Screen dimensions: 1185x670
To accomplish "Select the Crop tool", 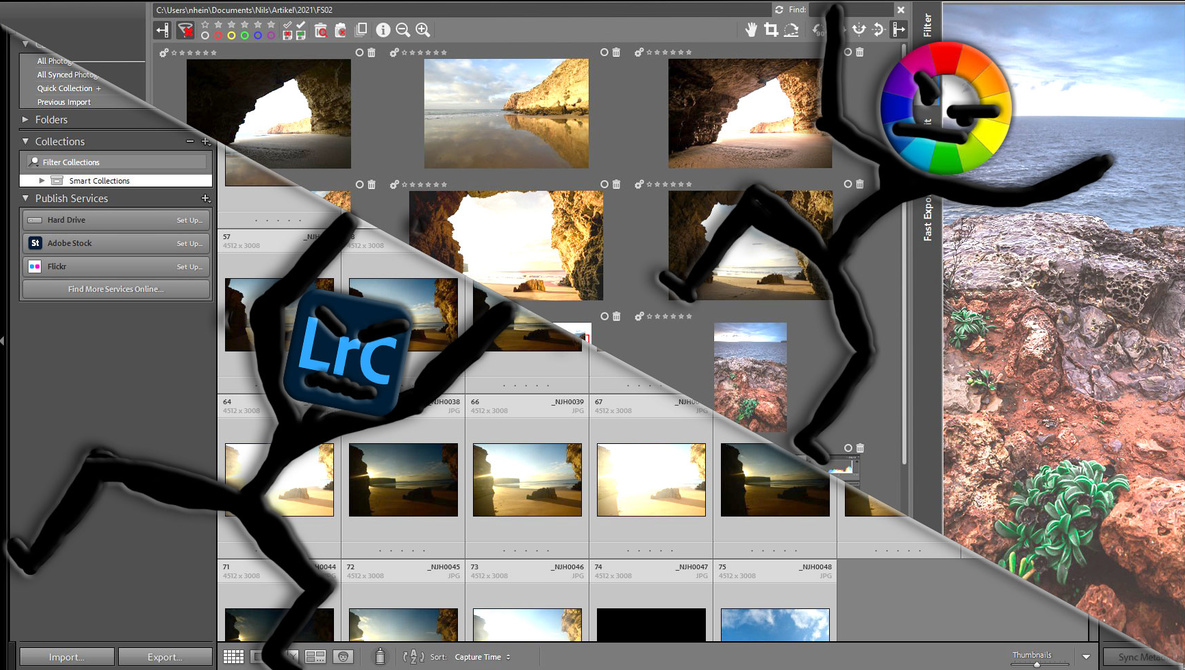I will (771, 29).
